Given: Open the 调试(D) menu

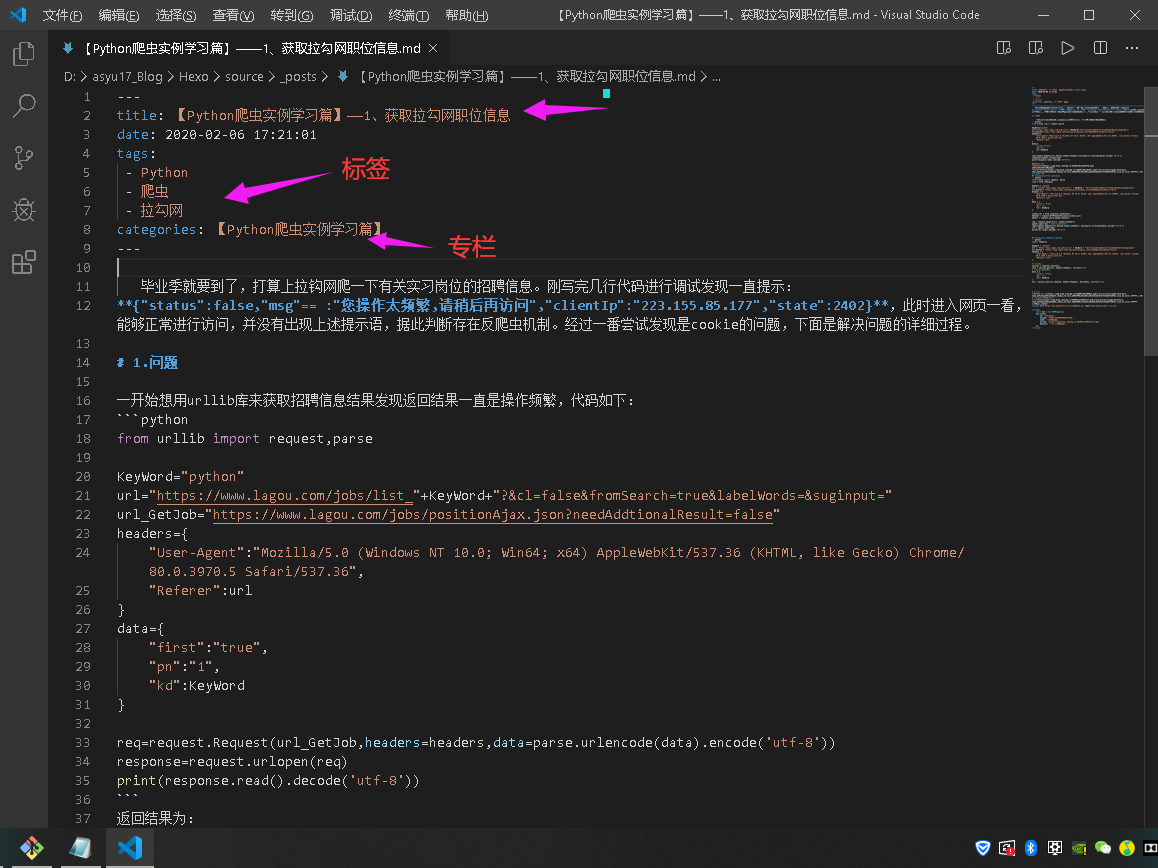Looking at the screenshot, I should pyautogui.click(x=351, y=15).
